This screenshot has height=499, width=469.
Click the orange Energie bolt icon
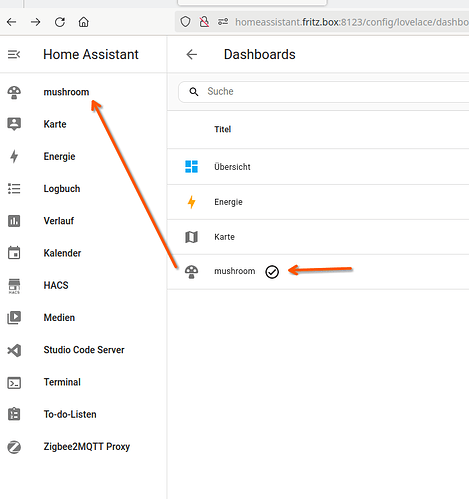[x=192, y=202]
